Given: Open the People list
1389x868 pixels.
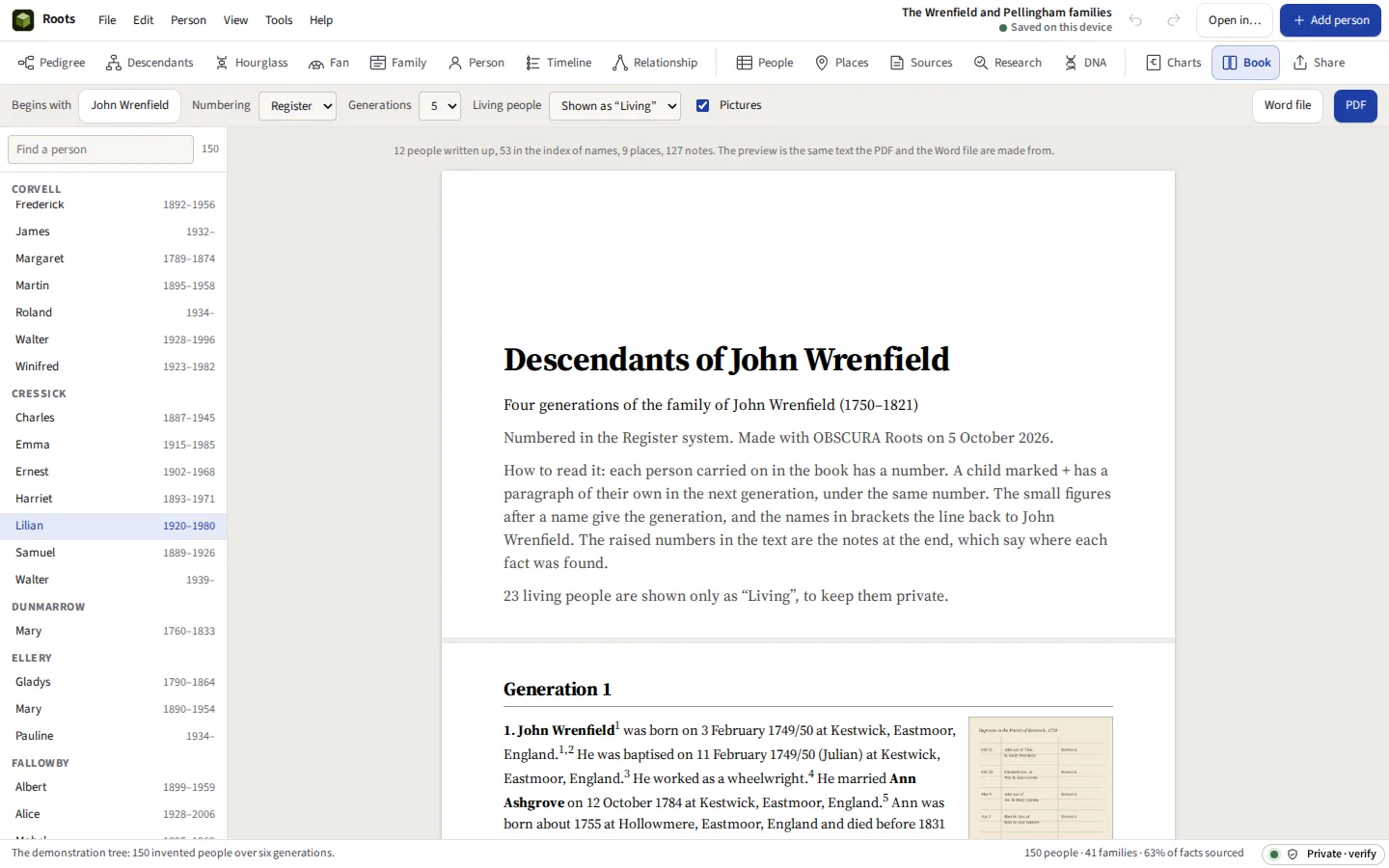Looking at the screenshot, I should point(765,63).
